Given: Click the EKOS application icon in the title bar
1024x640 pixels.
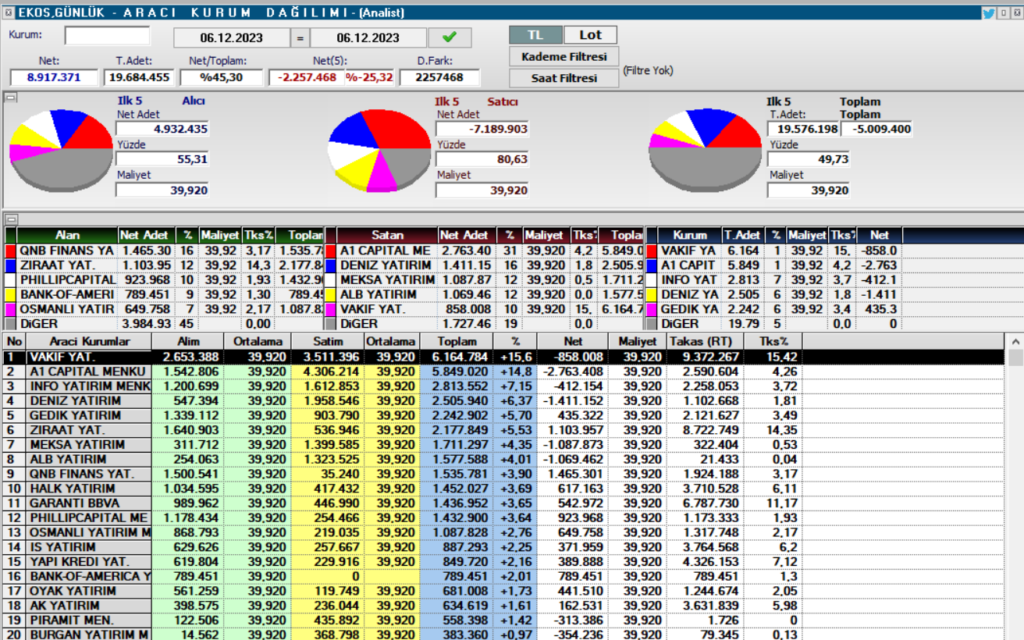Looking at the screenshot, I should click(10, 13).
